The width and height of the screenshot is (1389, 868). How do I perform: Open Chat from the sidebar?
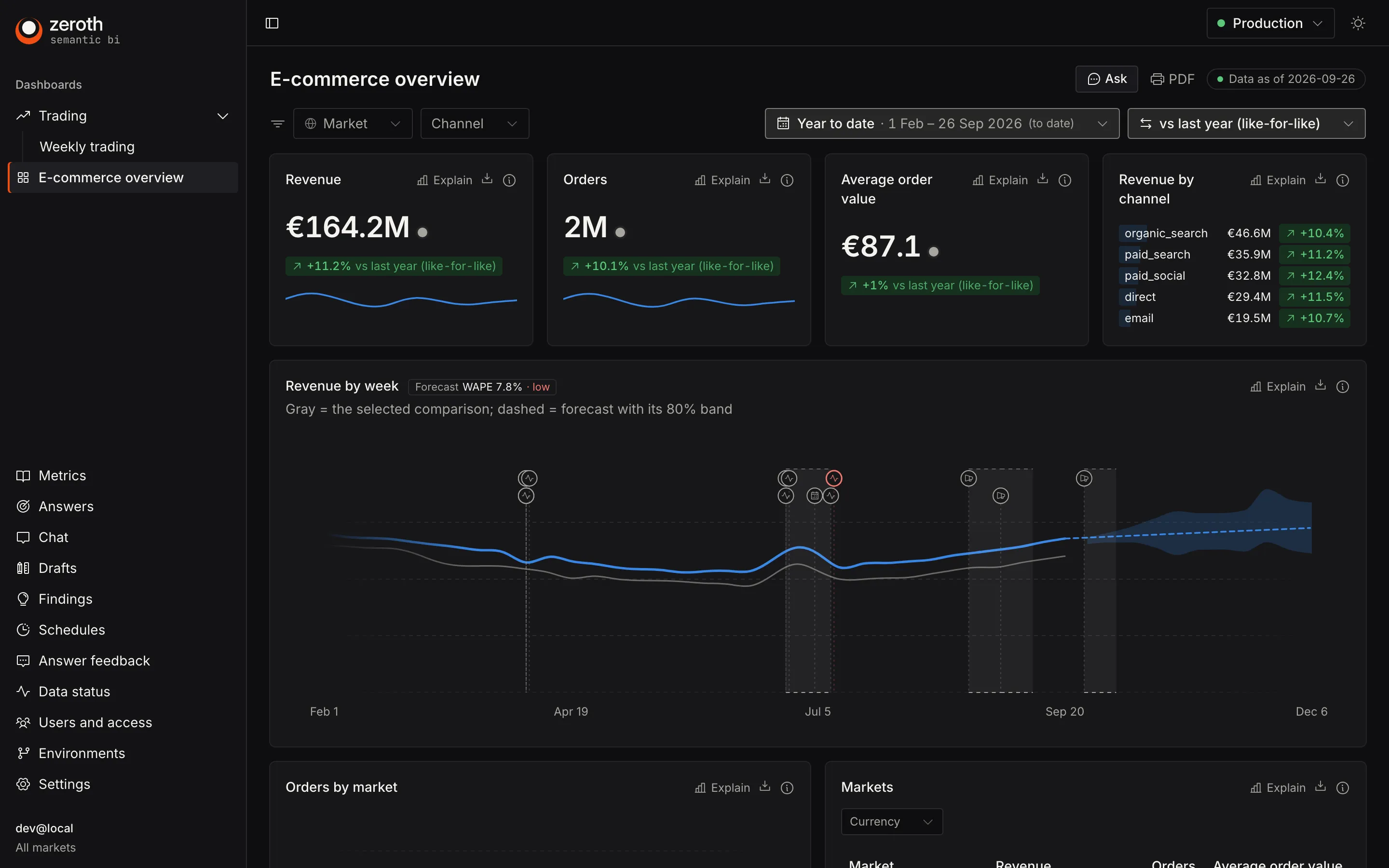[53, 537]
